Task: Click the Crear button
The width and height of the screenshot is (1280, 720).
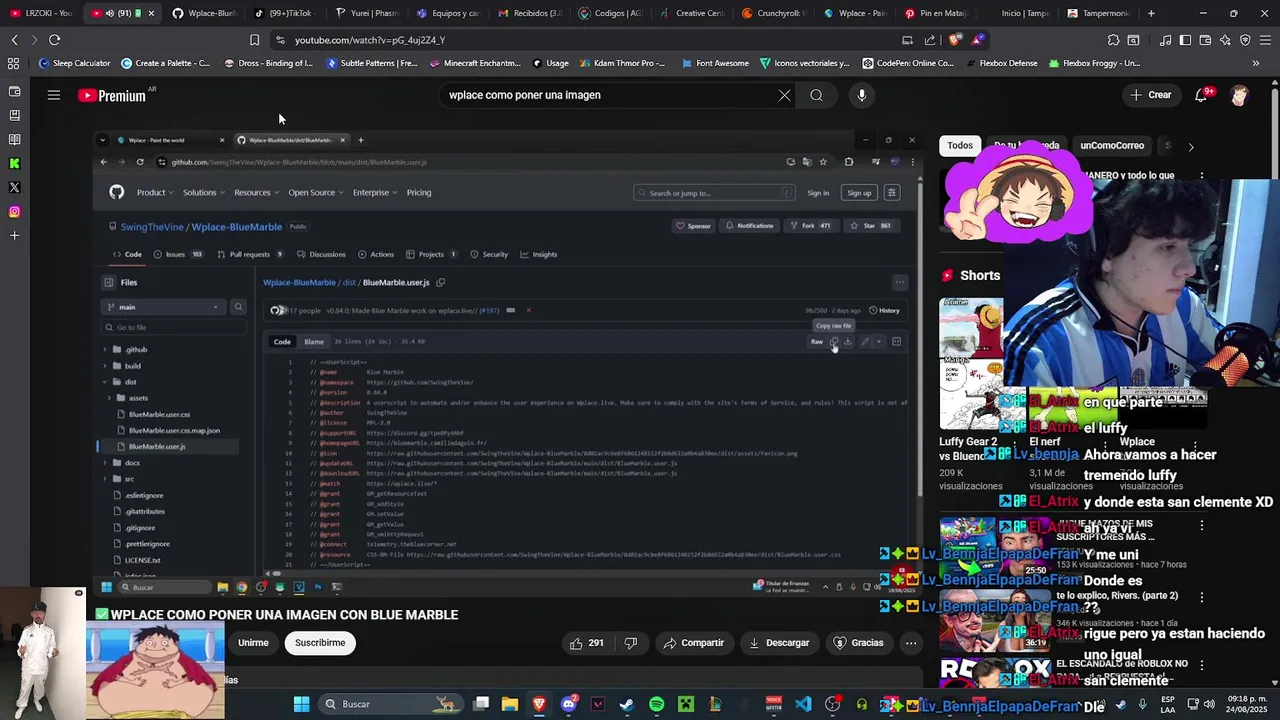Action: (1150, 95)
